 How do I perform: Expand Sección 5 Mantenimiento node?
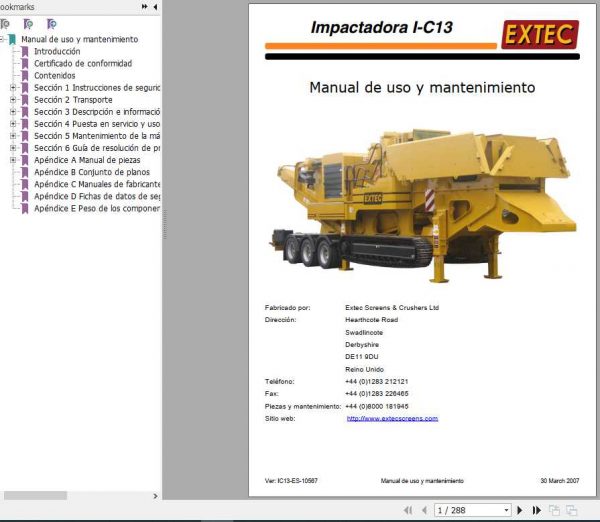(13, 136)
